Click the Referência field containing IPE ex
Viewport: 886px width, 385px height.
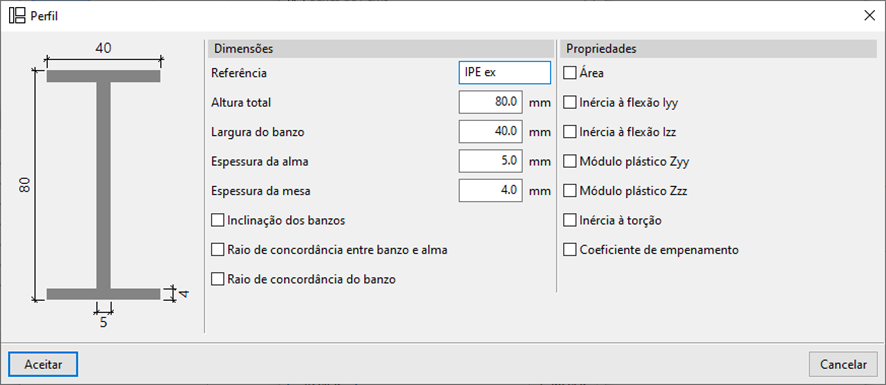pos(505,73)
